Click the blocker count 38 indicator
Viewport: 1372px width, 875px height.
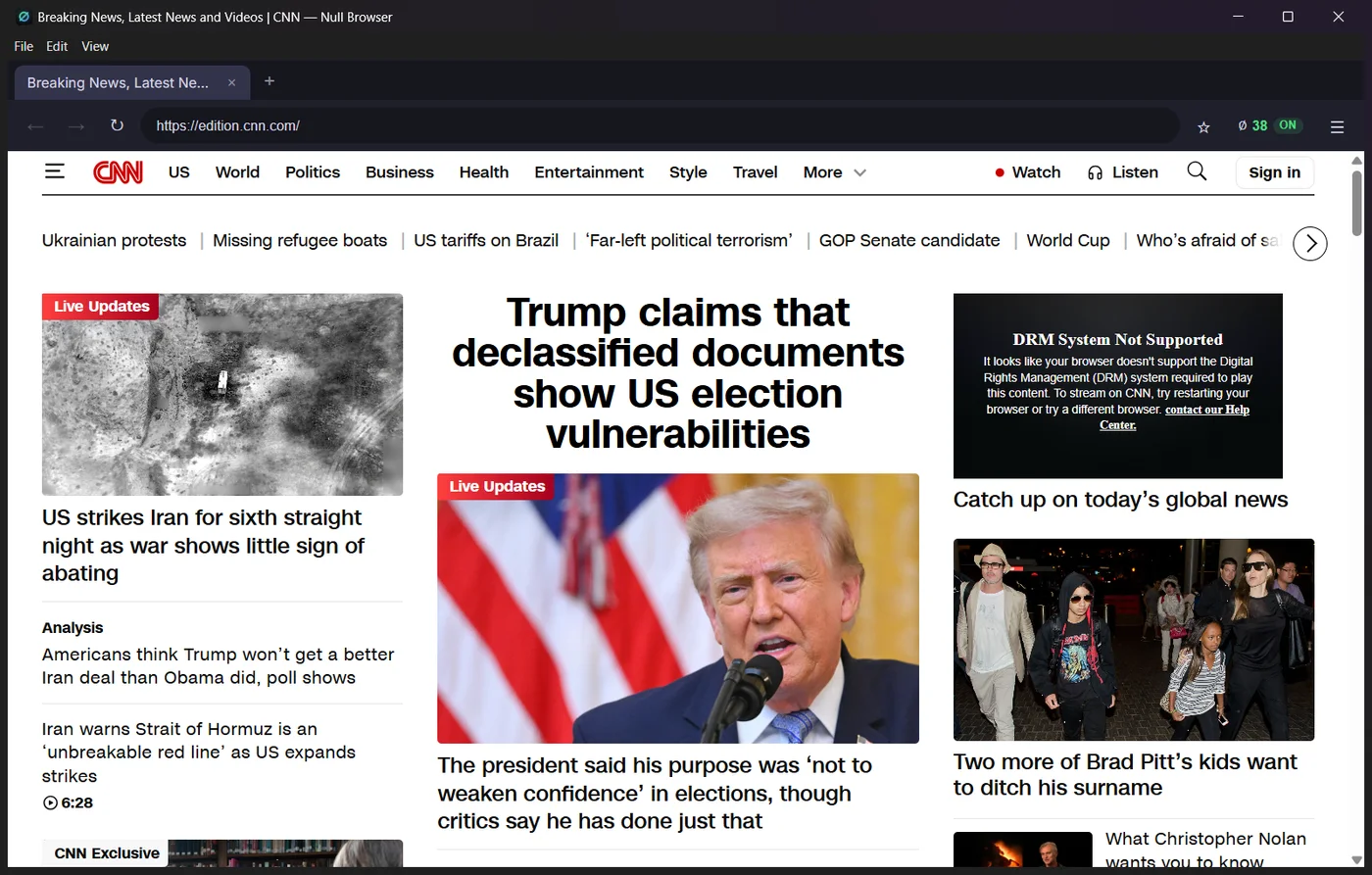click(x=1252, y=125)
